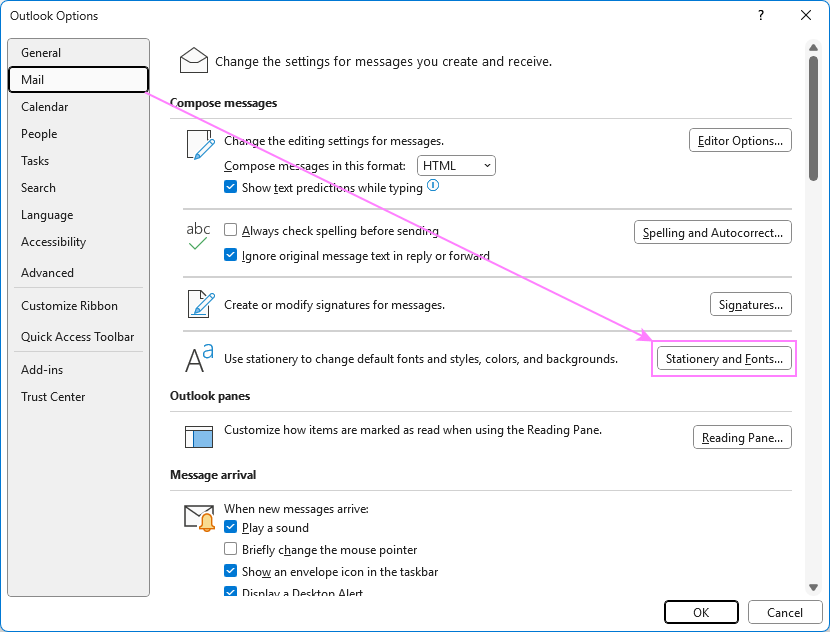Screen dimensions: 830x632
Task: Open the compose format HTML dropdown
Action: (x=456, y=166)
